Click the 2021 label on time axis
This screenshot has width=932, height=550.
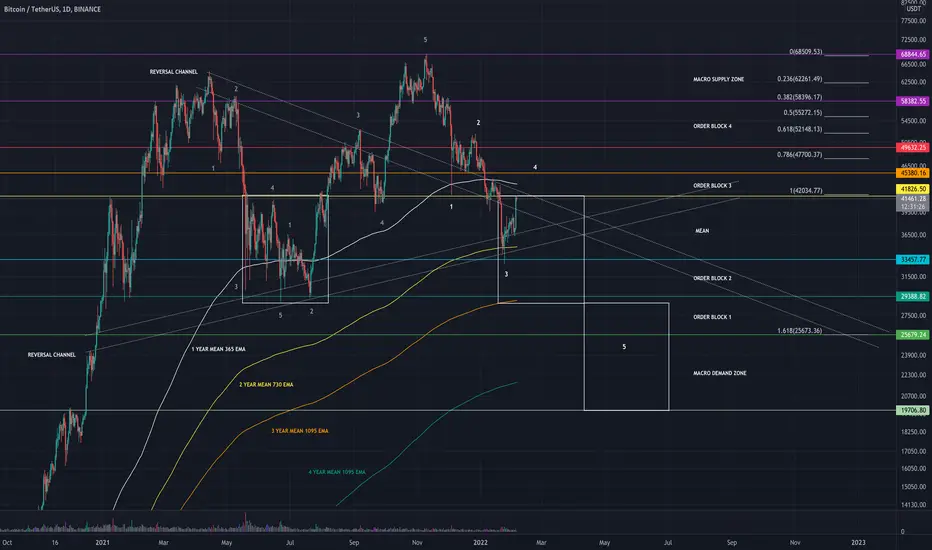(103, 542)
